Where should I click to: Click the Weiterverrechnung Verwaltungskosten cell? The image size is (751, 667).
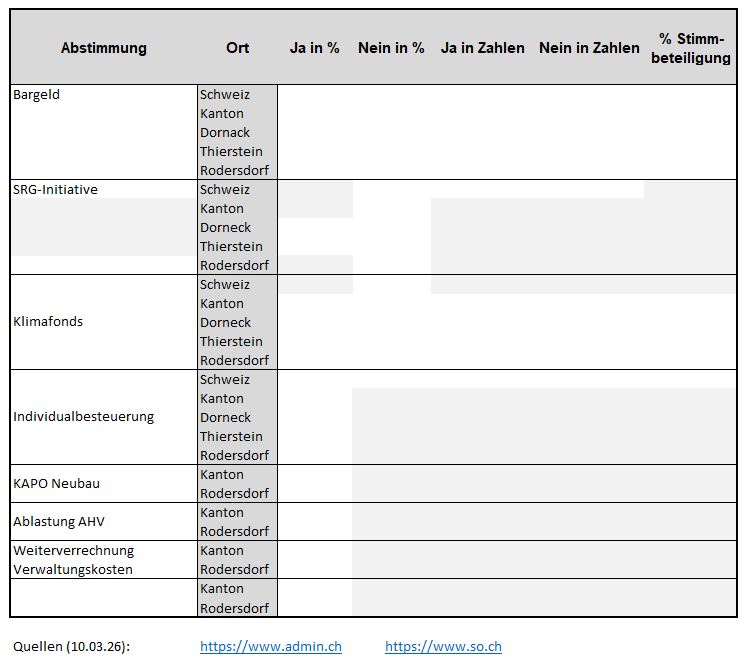point(104,560)
